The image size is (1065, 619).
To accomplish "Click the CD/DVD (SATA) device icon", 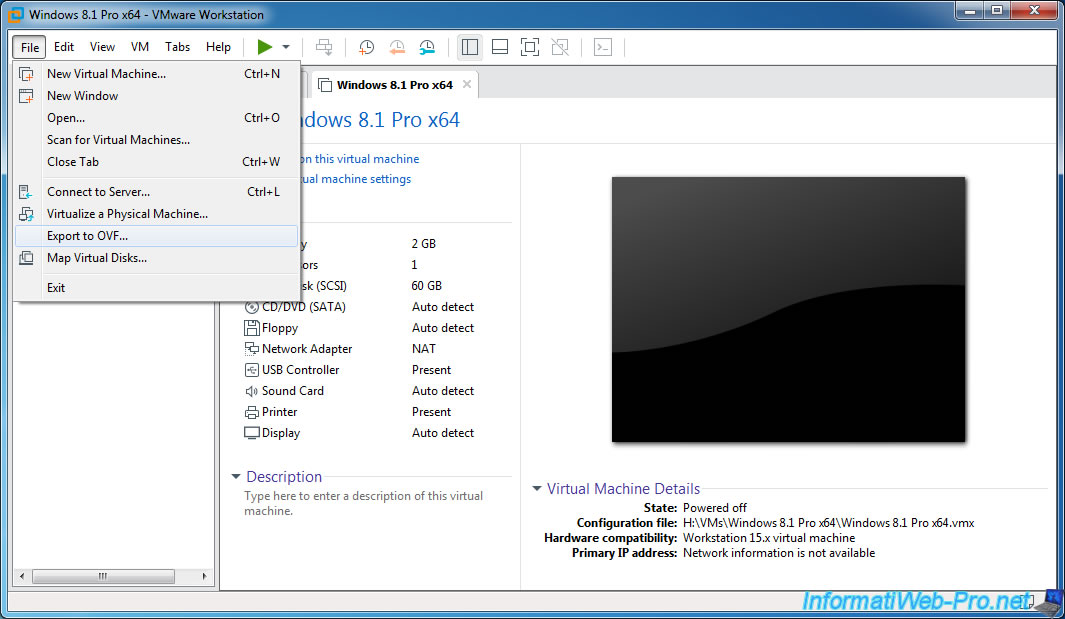I will point(252,307).
